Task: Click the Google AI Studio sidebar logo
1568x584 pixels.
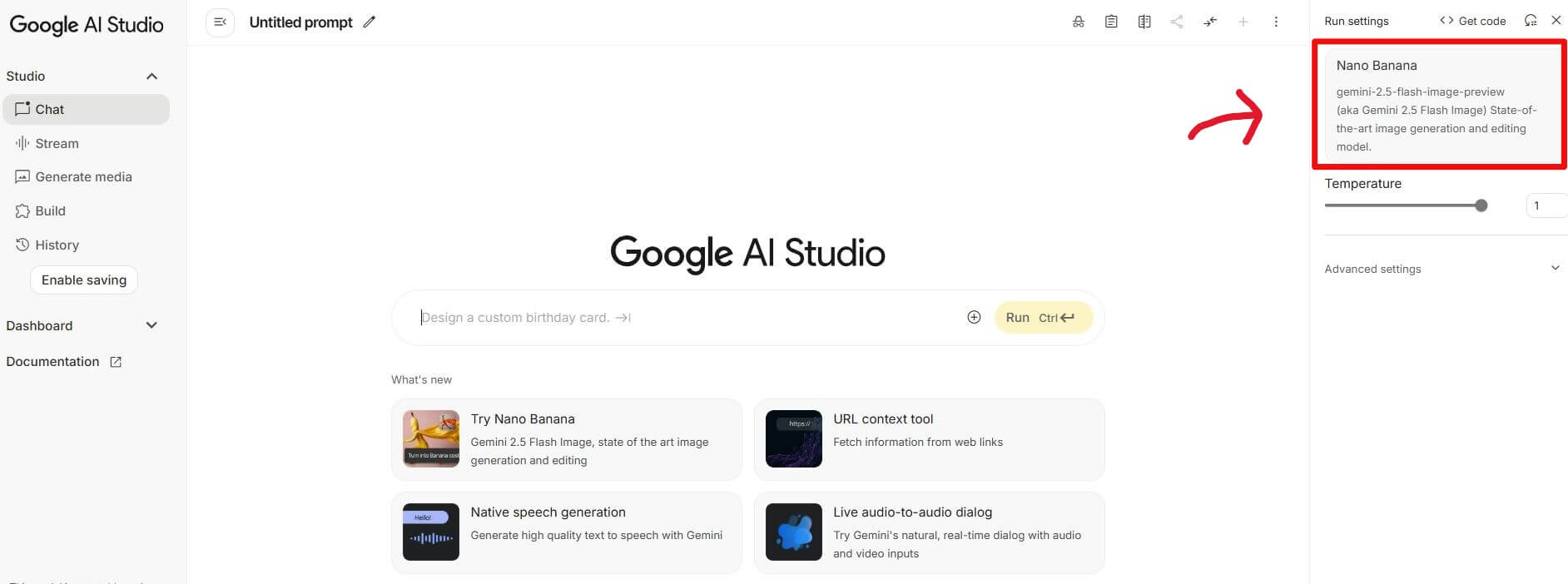Action: pos(87,25)
